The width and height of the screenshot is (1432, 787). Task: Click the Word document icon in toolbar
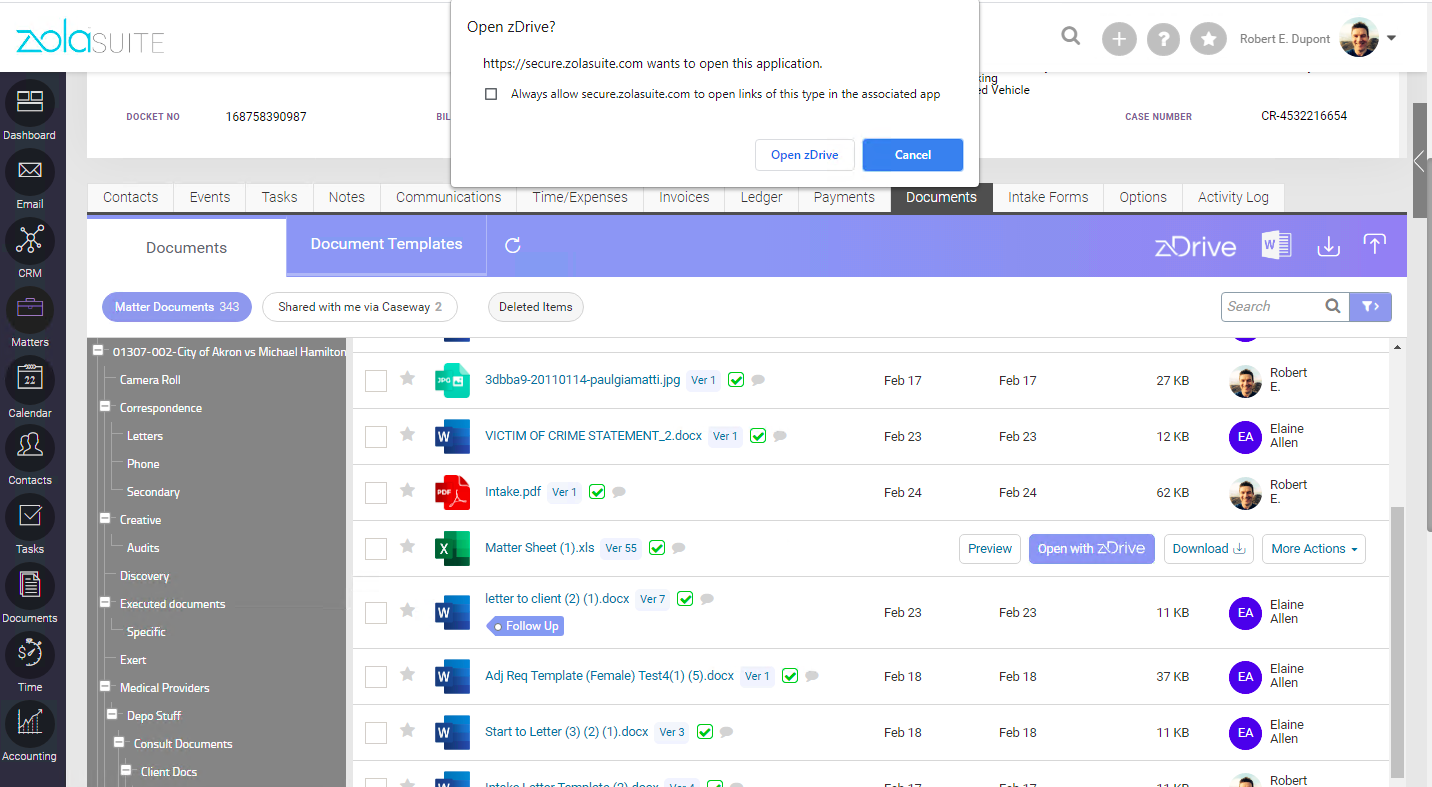point(1276,245)
